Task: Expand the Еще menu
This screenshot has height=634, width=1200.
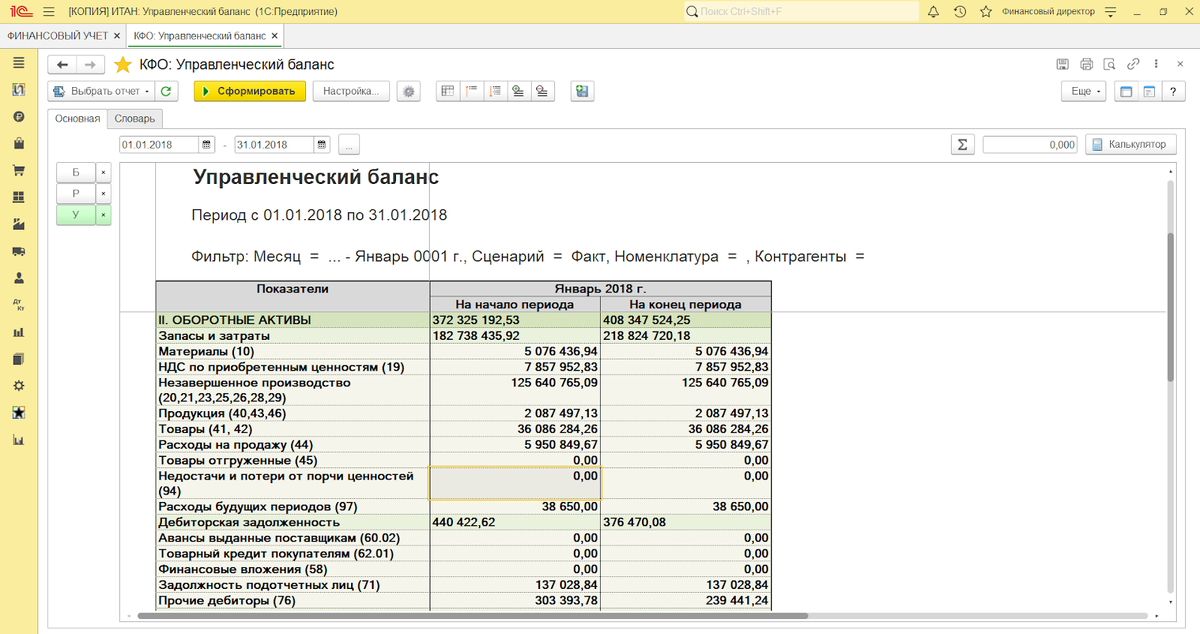Action: coord(1085,91)
